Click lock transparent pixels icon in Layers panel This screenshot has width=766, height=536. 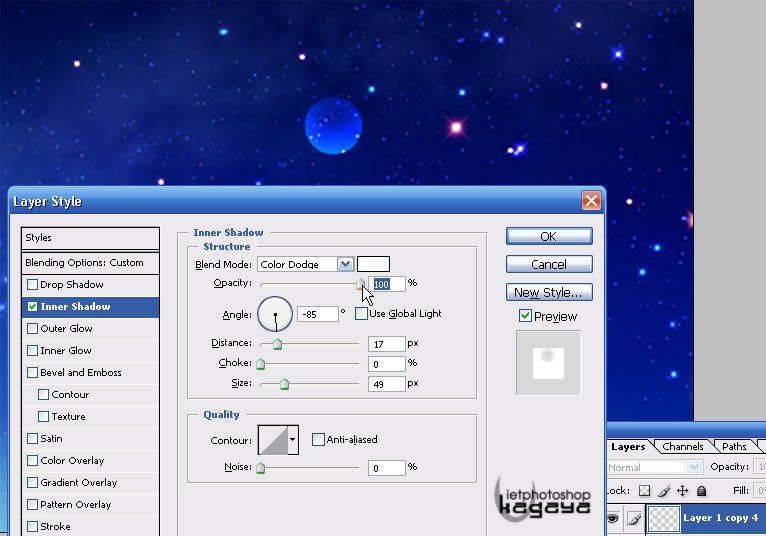tap(644, 491)
